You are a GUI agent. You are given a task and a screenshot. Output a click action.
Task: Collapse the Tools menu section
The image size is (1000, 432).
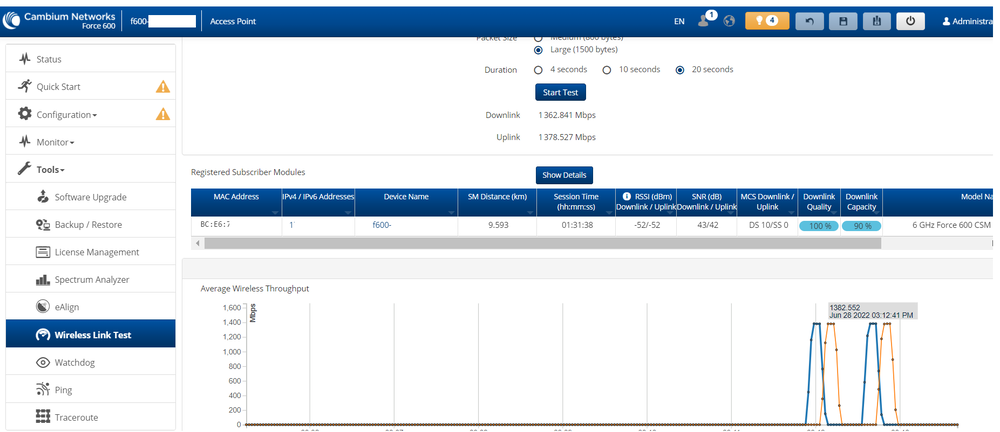pos(50,170)
